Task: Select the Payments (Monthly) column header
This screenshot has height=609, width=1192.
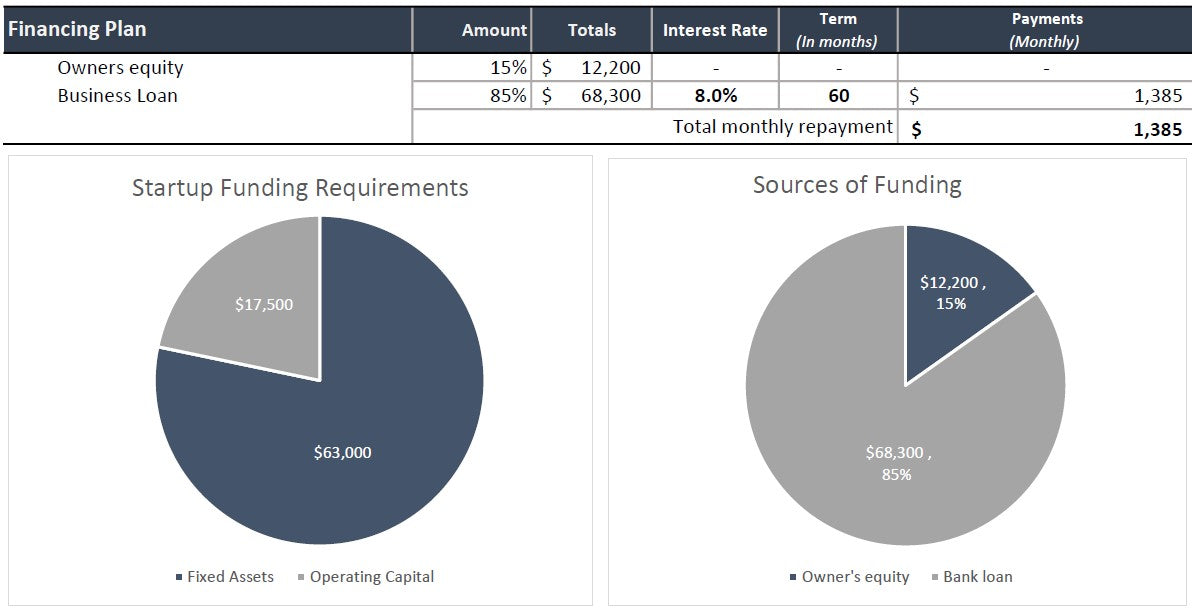Action: (x=1045, y=30)
